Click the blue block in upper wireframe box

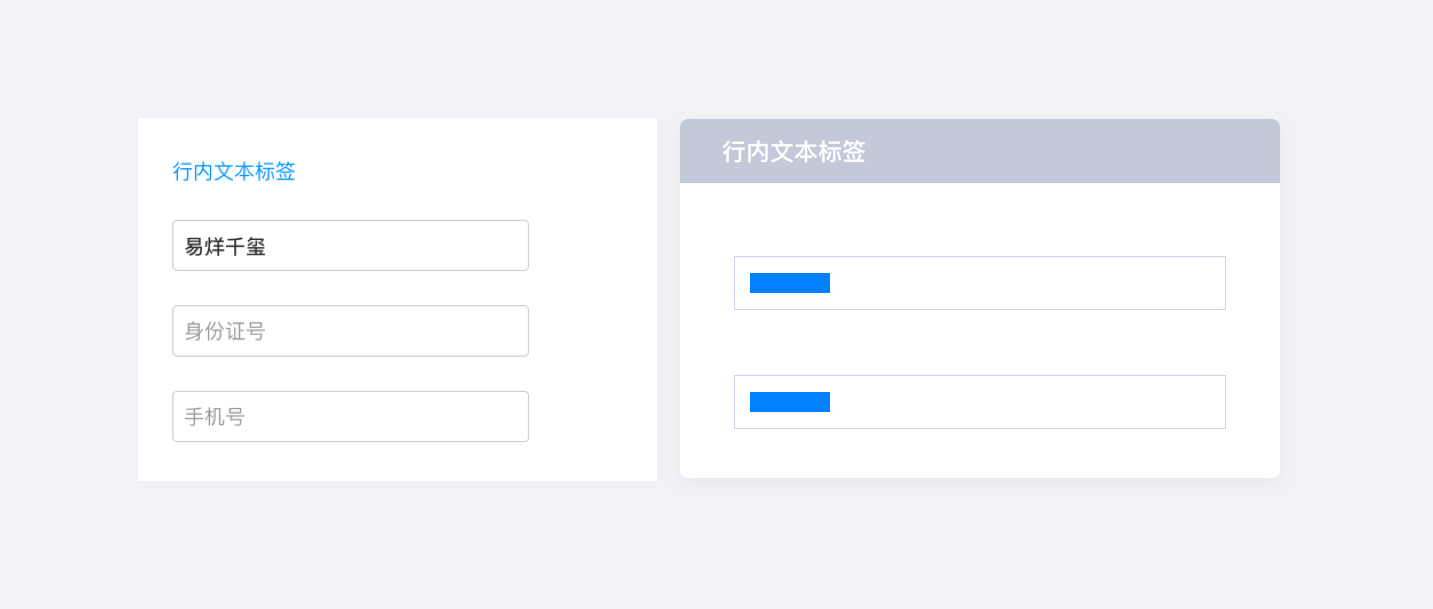tap(790, 283)
